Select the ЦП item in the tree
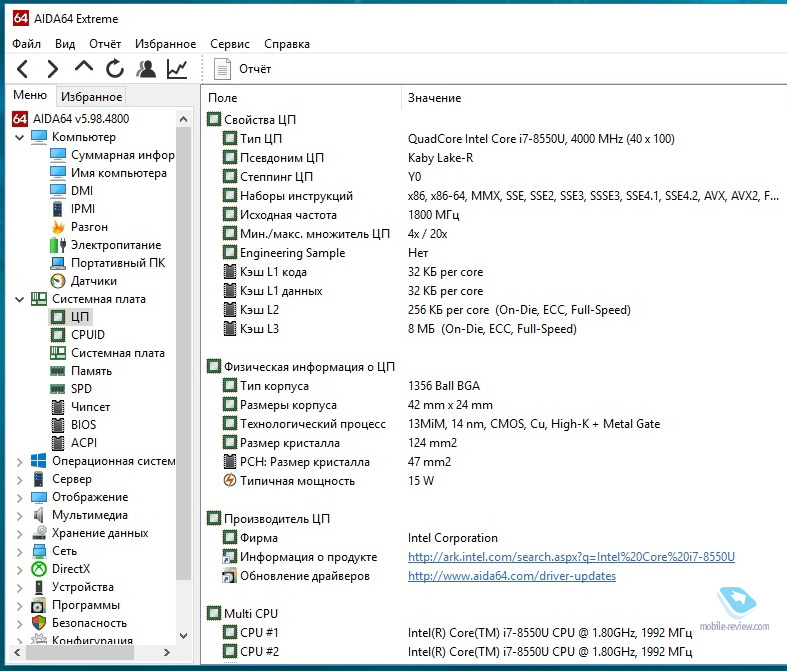The width and height of the screenshot is (787, 671). (x=70, y=317)
